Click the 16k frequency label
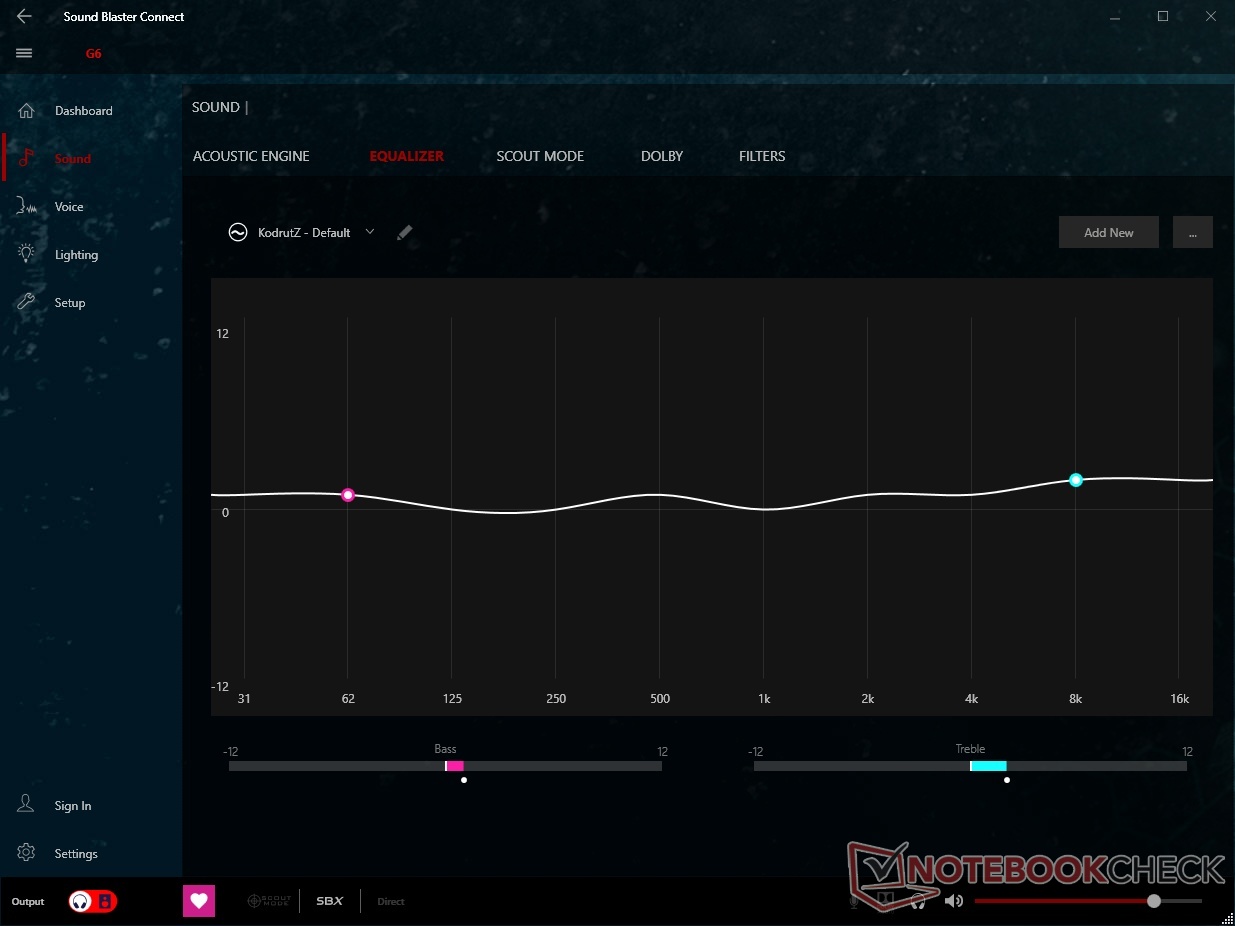This screenshot has height=926, width=1235. point(1180,699)
